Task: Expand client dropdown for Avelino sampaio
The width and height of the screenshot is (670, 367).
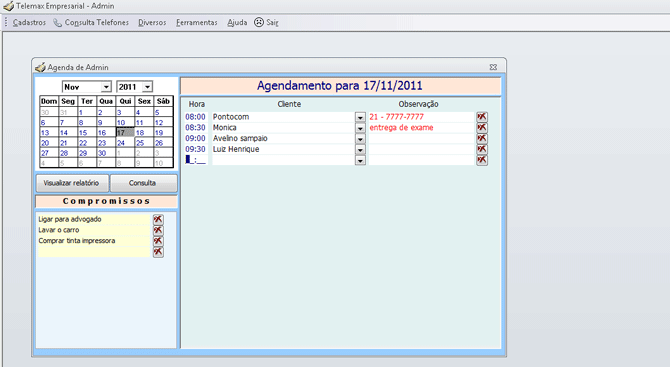Action: (x=360, y=139)
